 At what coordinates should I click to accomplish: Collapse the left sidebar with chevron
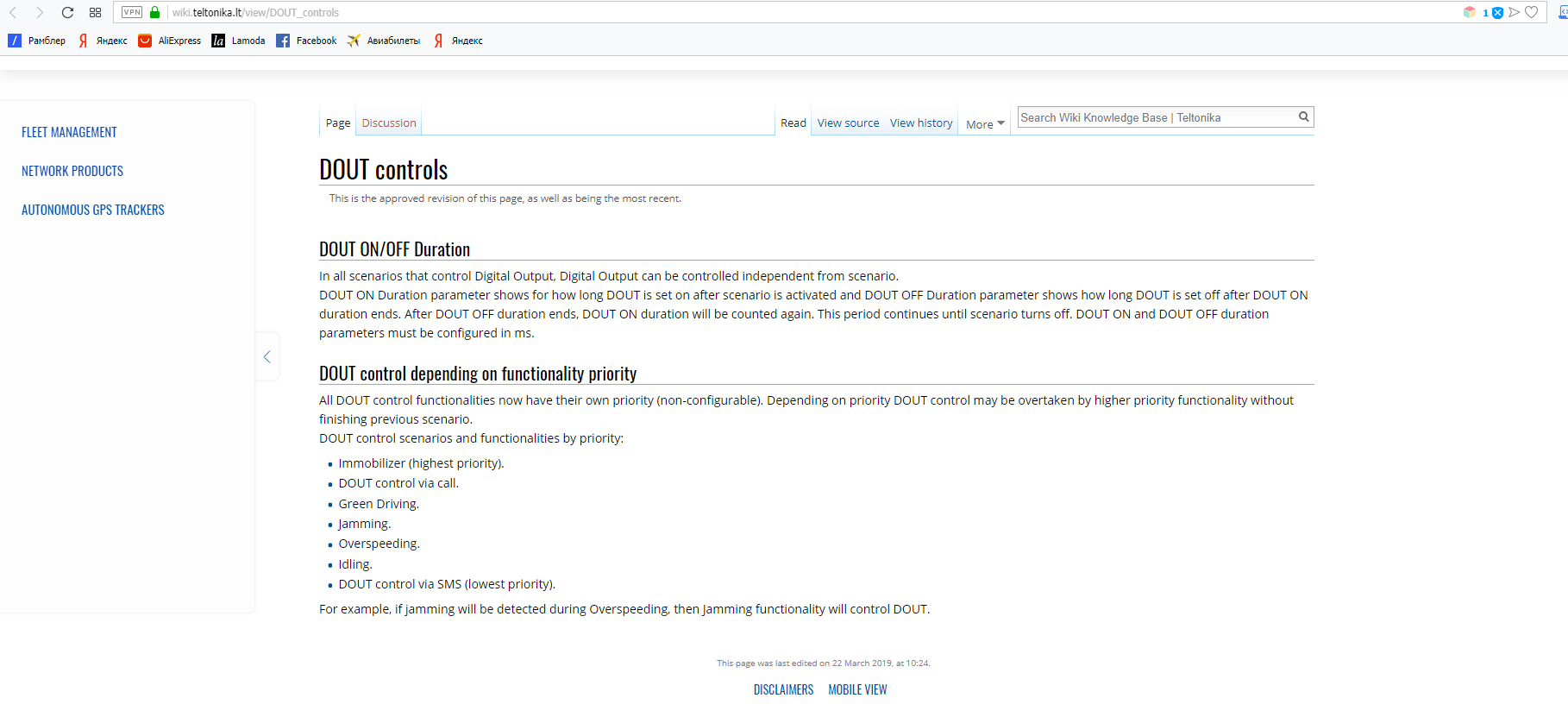267,356
